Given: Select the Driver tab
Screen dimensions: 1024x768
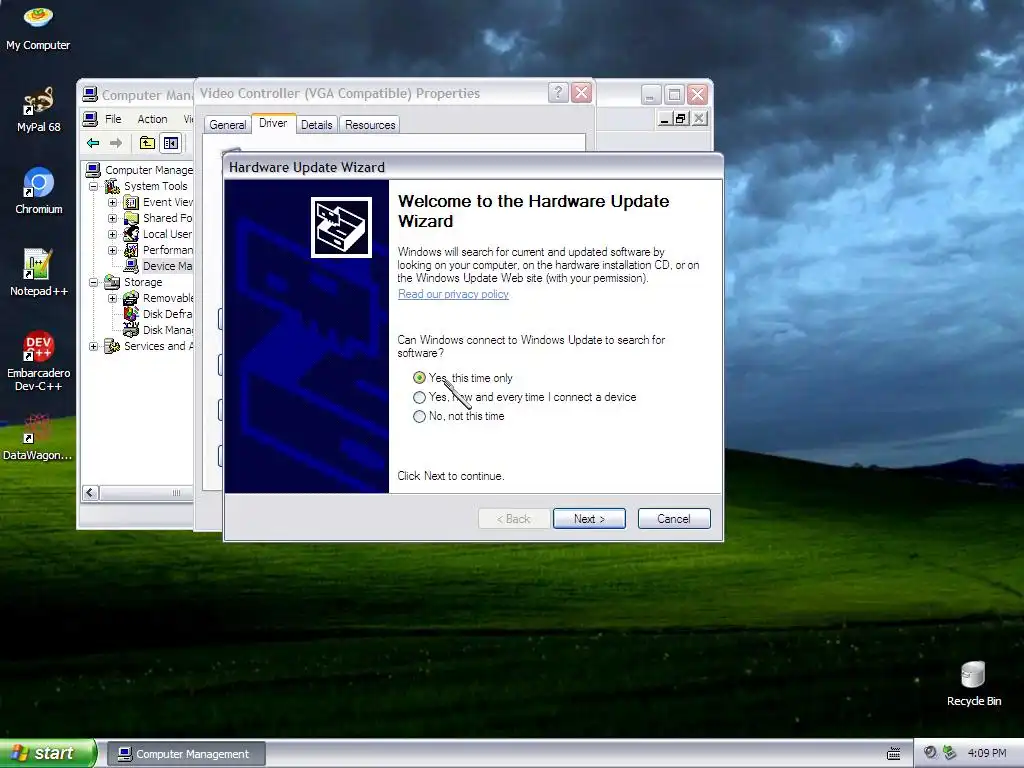Looking at the screenshot, I should [x=273, y=123].
